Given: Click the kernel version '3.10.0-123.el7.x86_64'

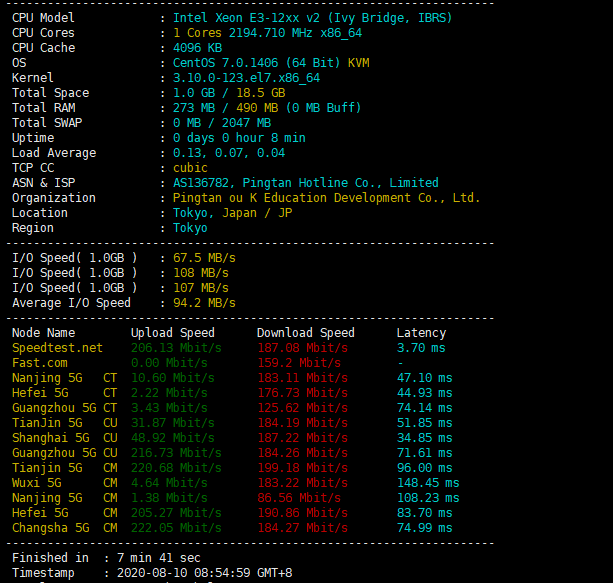Looking at the screenshot, I should pyautogui.click(x=246, y=78).
